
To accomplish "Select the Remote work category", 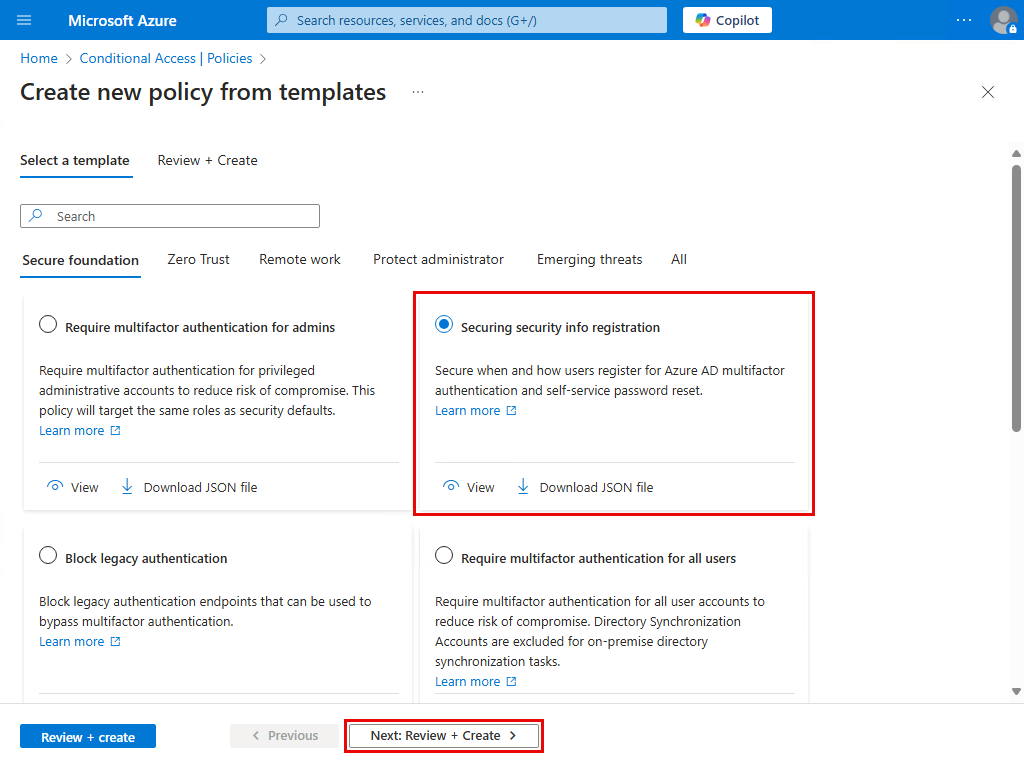I will tap(300, 259).
